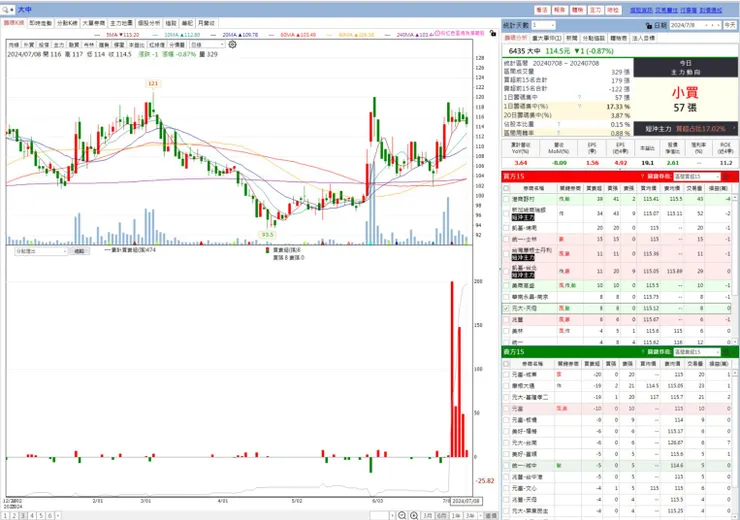
Task: Expand more pages arrow after page 6
Action: point(58,516)
